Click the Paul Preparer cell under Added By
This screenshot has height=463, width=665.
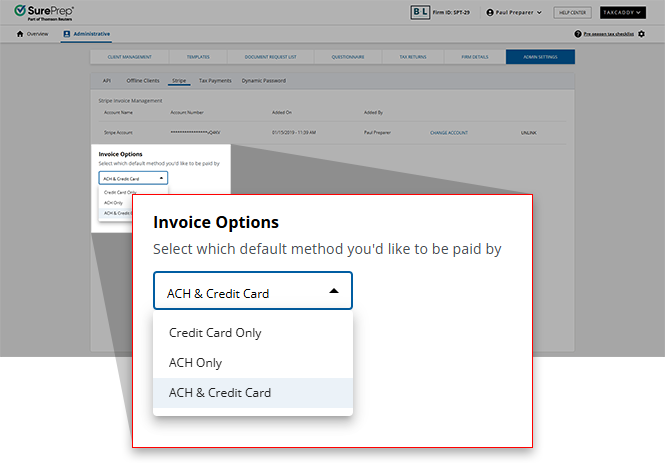377,133
